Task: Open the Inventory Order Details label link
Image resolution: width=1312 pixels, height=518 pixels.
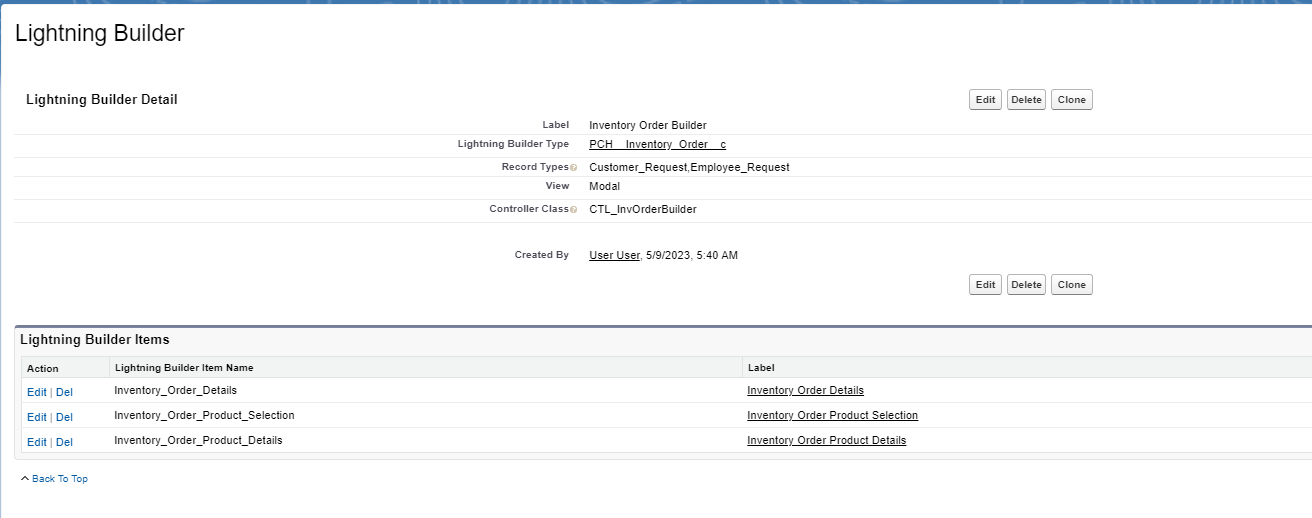Action: point(805,391)
